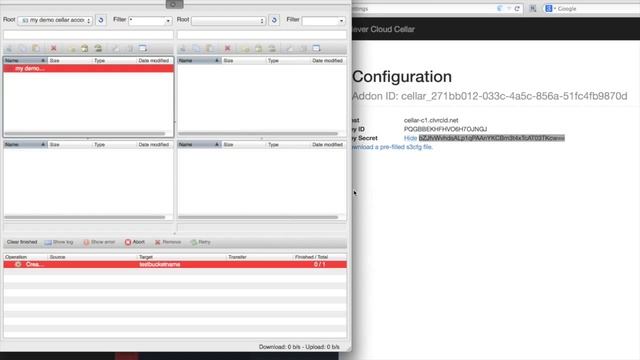Click the paste clipboard icon in right toolbar
Image resolution: width=640 pixels, height=360 pixels.
point(210,48)
